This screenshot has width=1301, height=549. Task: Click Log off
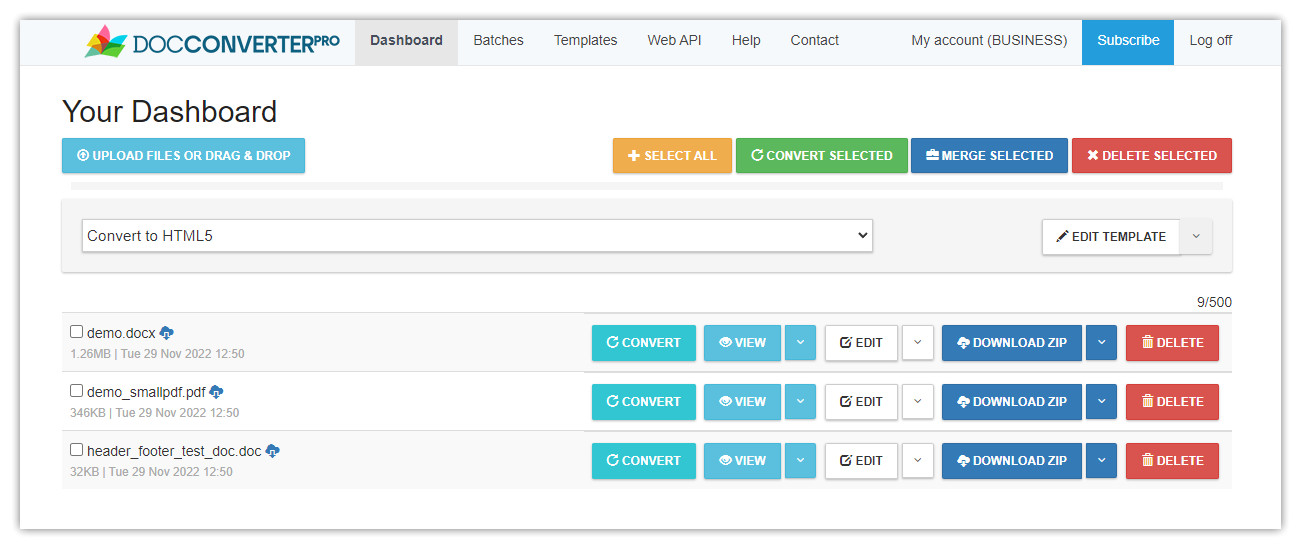[1210, 41]
